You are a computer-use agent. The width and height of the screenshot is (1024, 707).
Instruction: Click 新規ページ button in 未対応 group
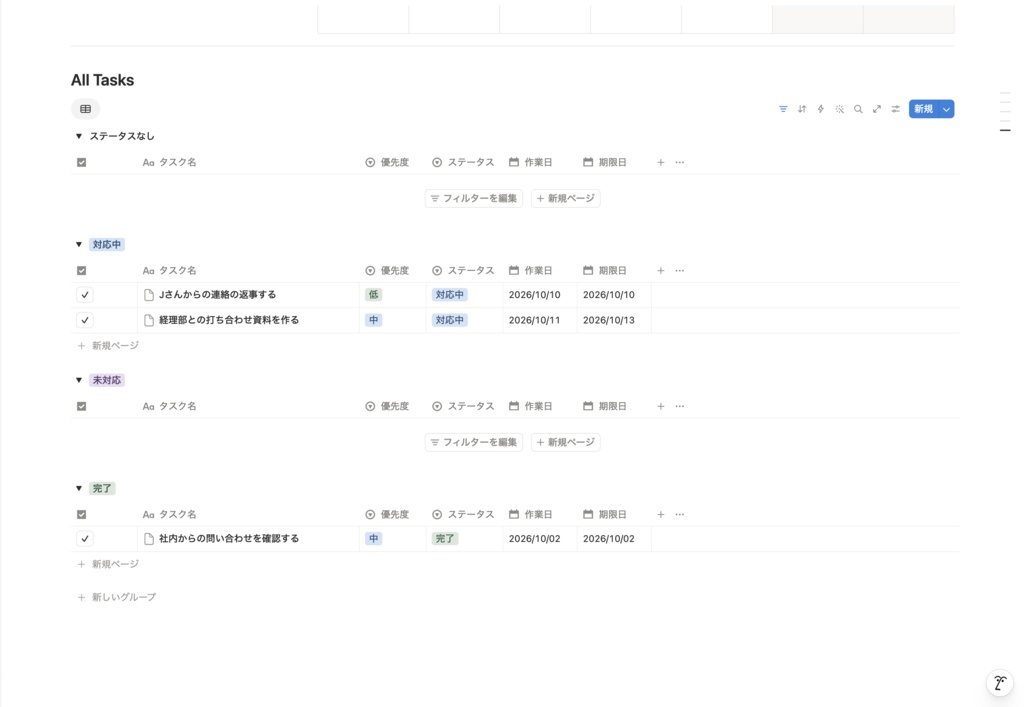coord(566,443)
